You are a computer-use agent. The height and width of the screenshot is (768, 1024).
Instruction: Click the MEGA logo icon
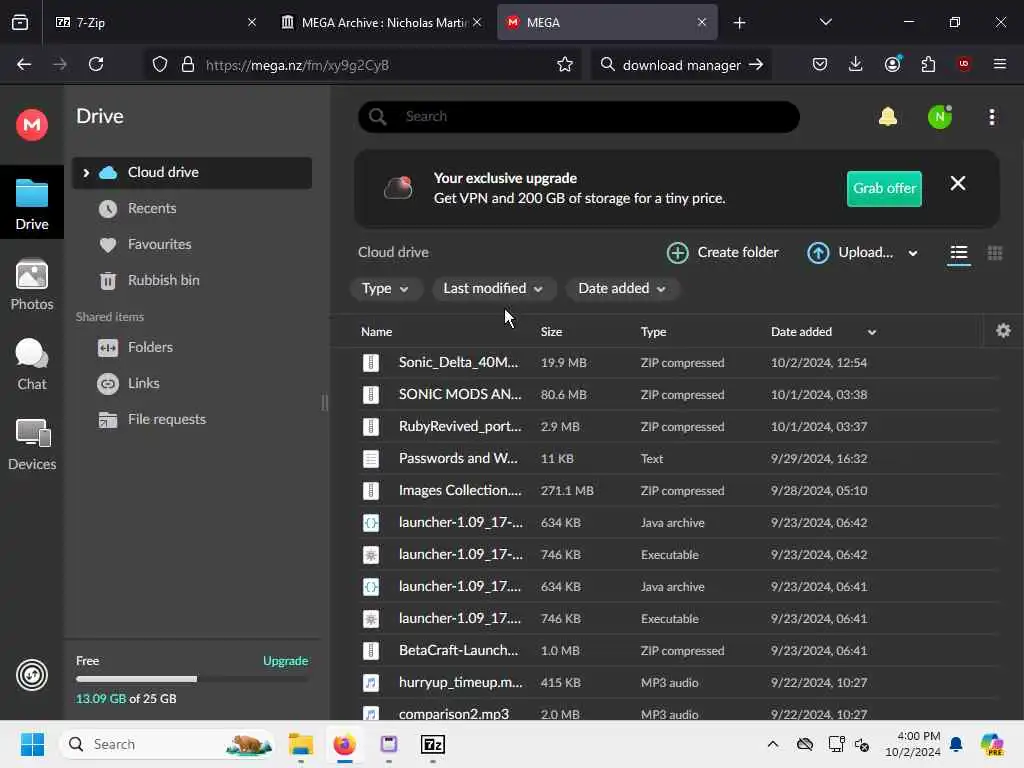tap(31, 125)
